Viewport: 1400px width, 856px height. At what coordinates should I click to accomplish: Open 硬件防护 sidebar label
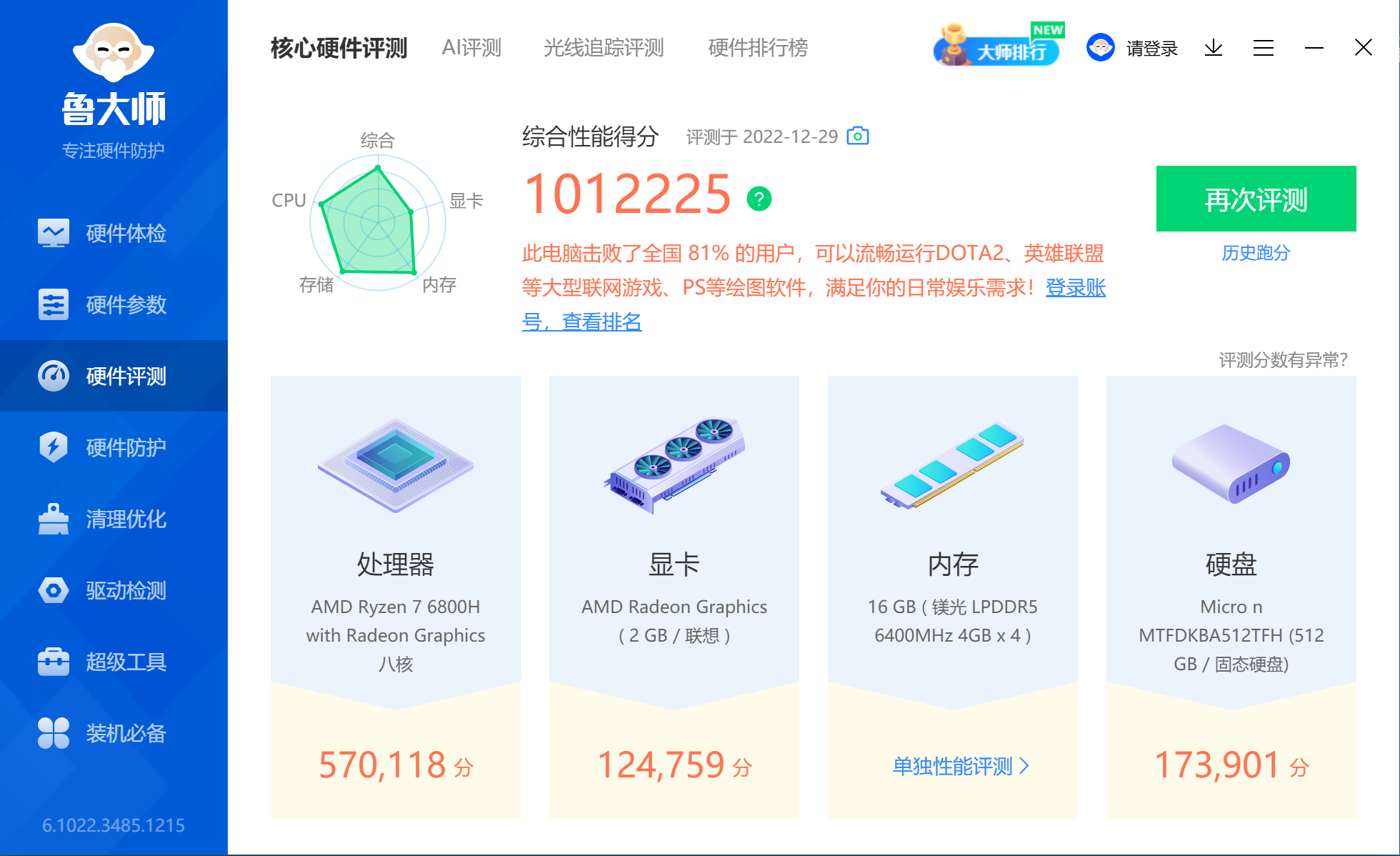(126, 447)
